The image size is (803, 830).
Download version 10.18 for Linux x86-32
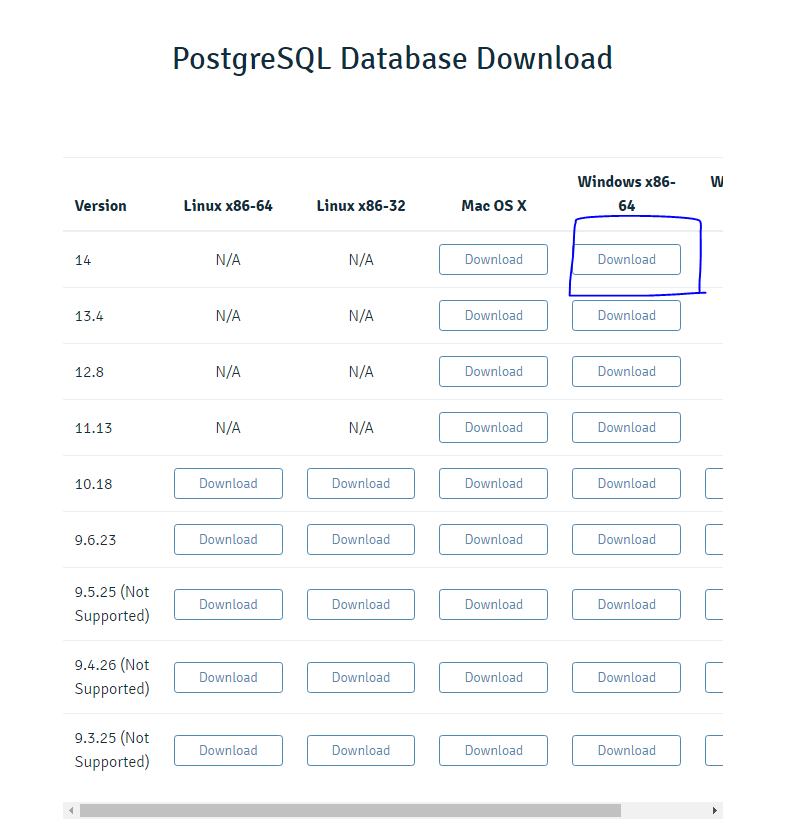pyautogui.click(x=361, y=483)
